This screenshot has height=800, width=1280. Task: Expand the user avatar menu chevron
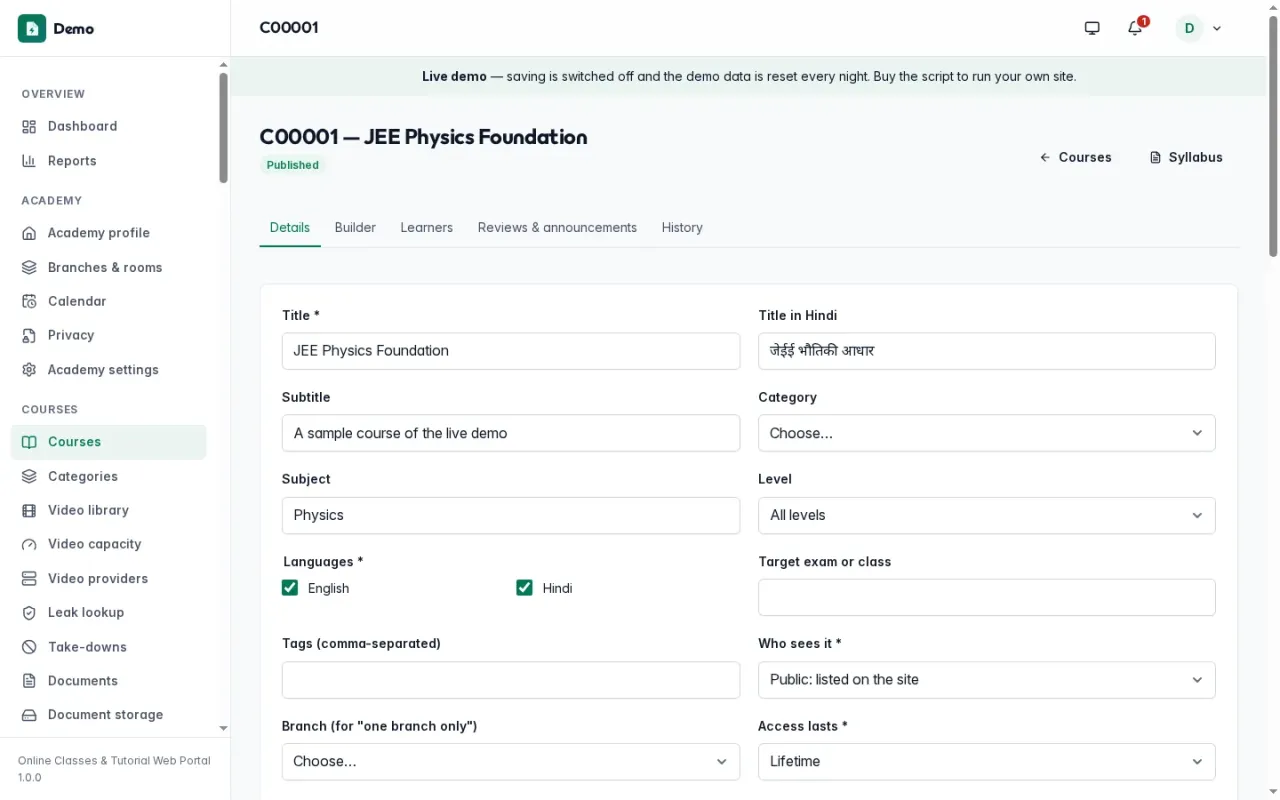[x=1217, y=28]
